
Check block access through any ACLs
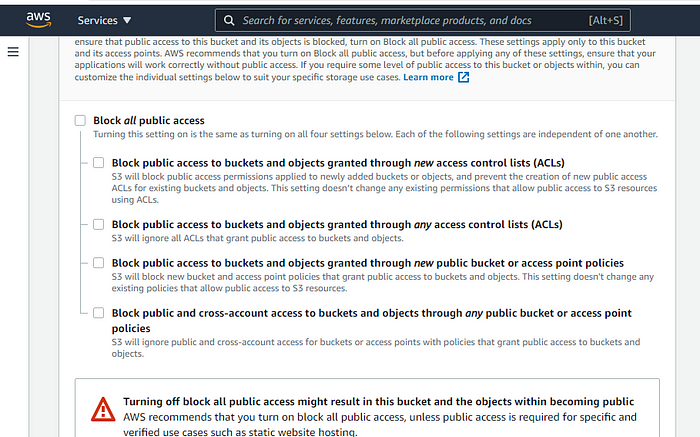pos(99,224)
